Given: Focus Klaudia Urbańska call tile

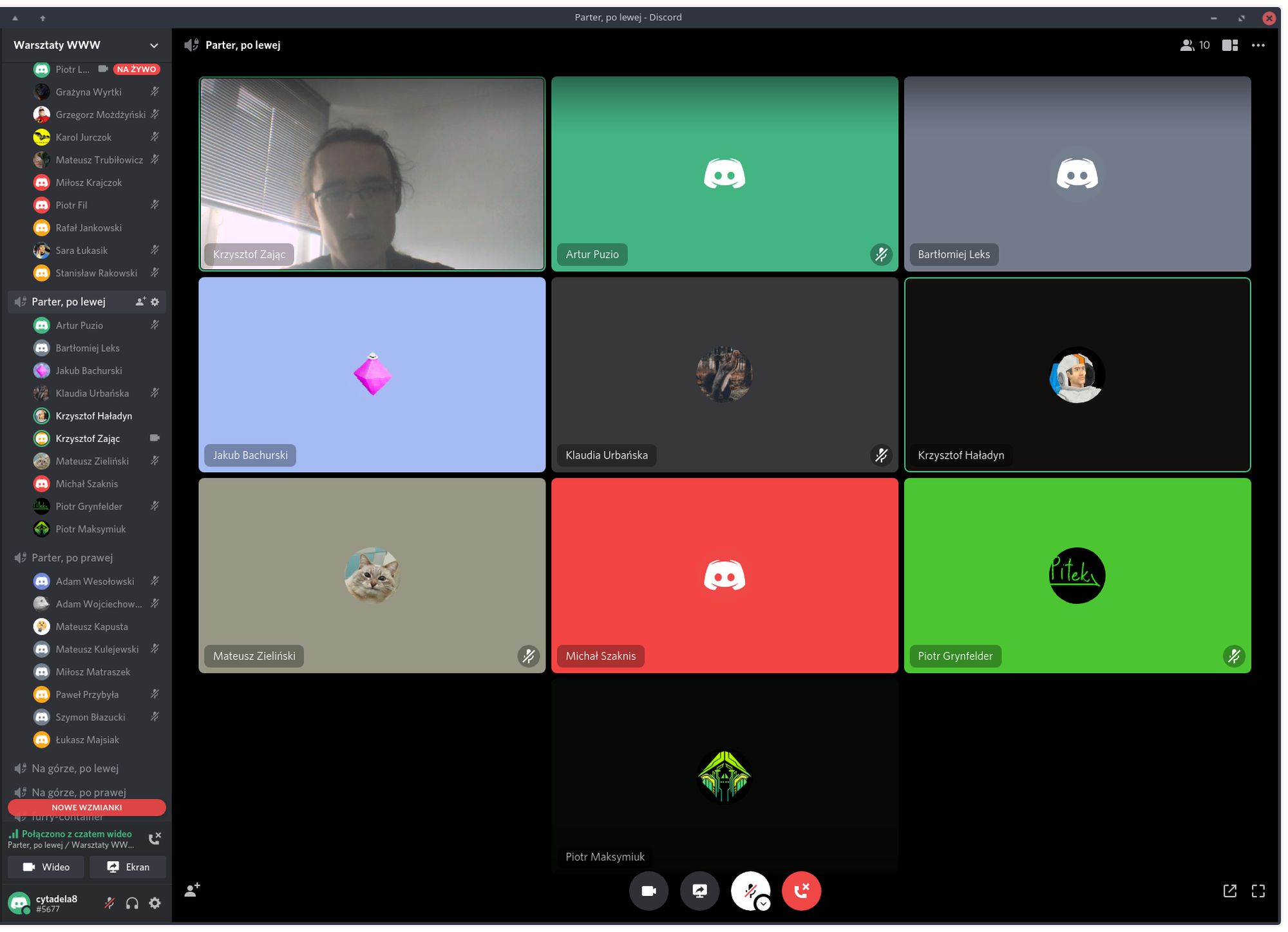Looking at the screenshot, I should [724, 375].
